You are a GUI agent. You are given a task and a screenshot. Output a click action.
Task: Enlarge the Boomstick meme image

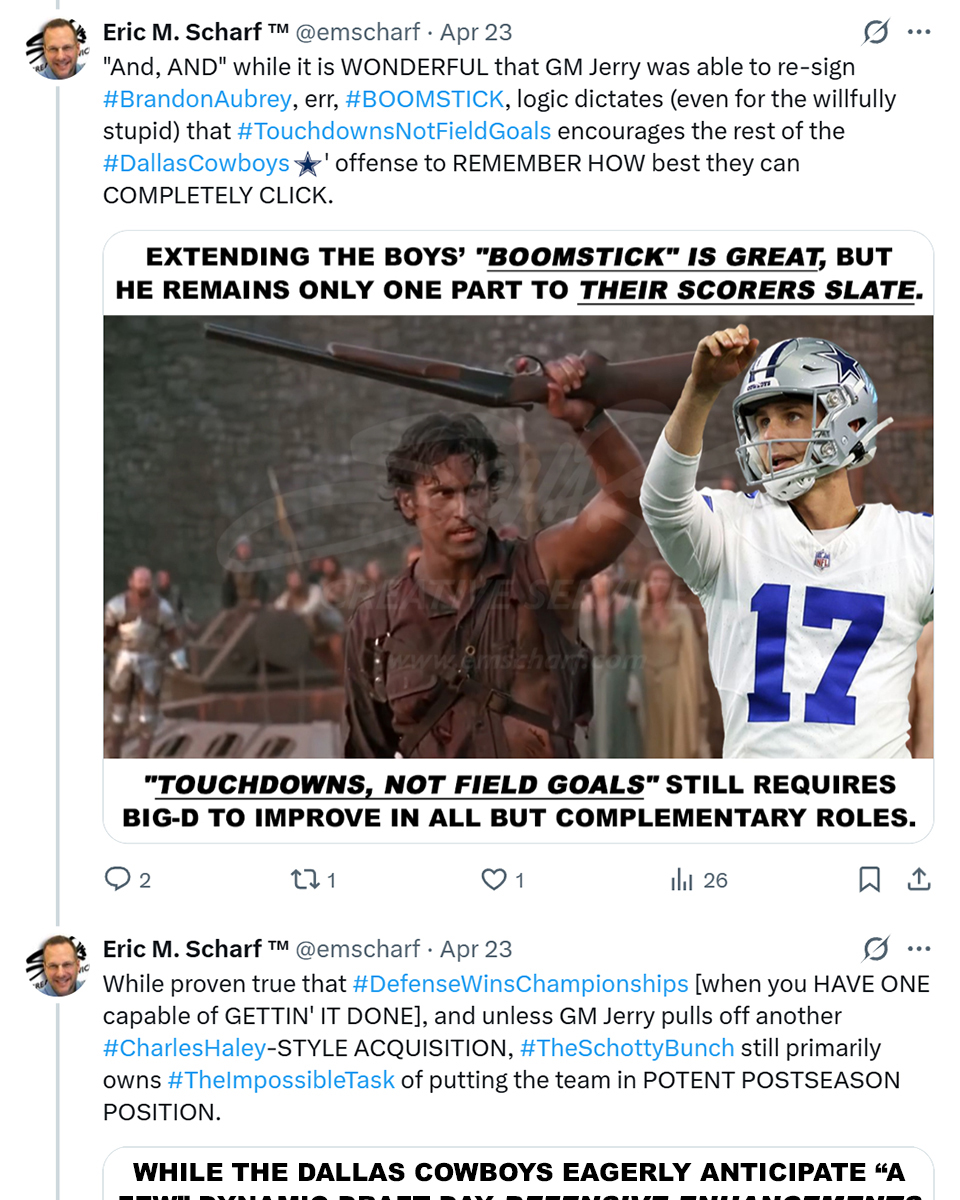(x=518, y=537)
